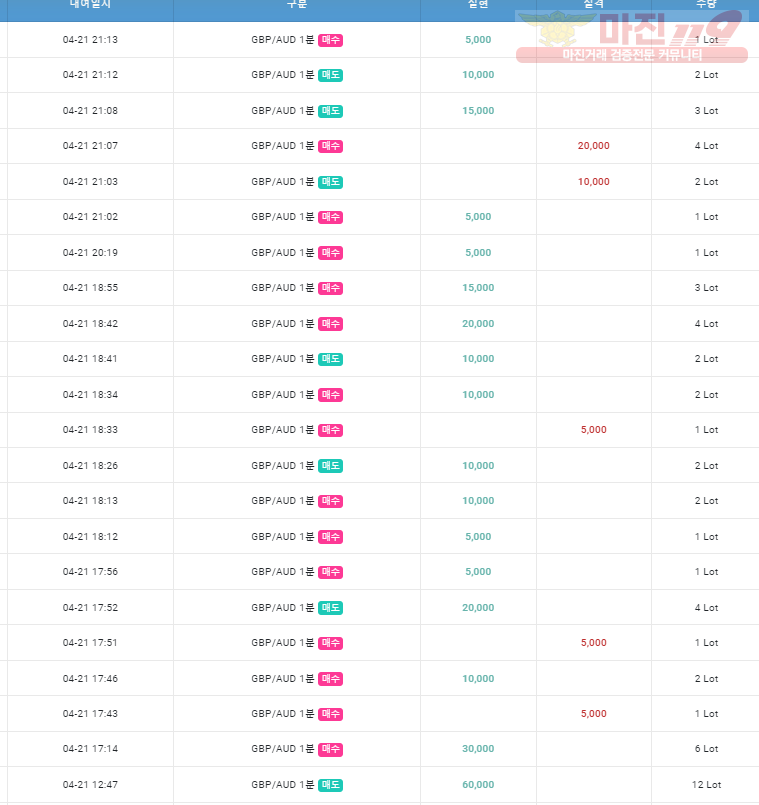This screenshot has height=805, width=759.
Task: Click the 매수 badge in the 04-21 21:13 row
Action: pos(330,40)
